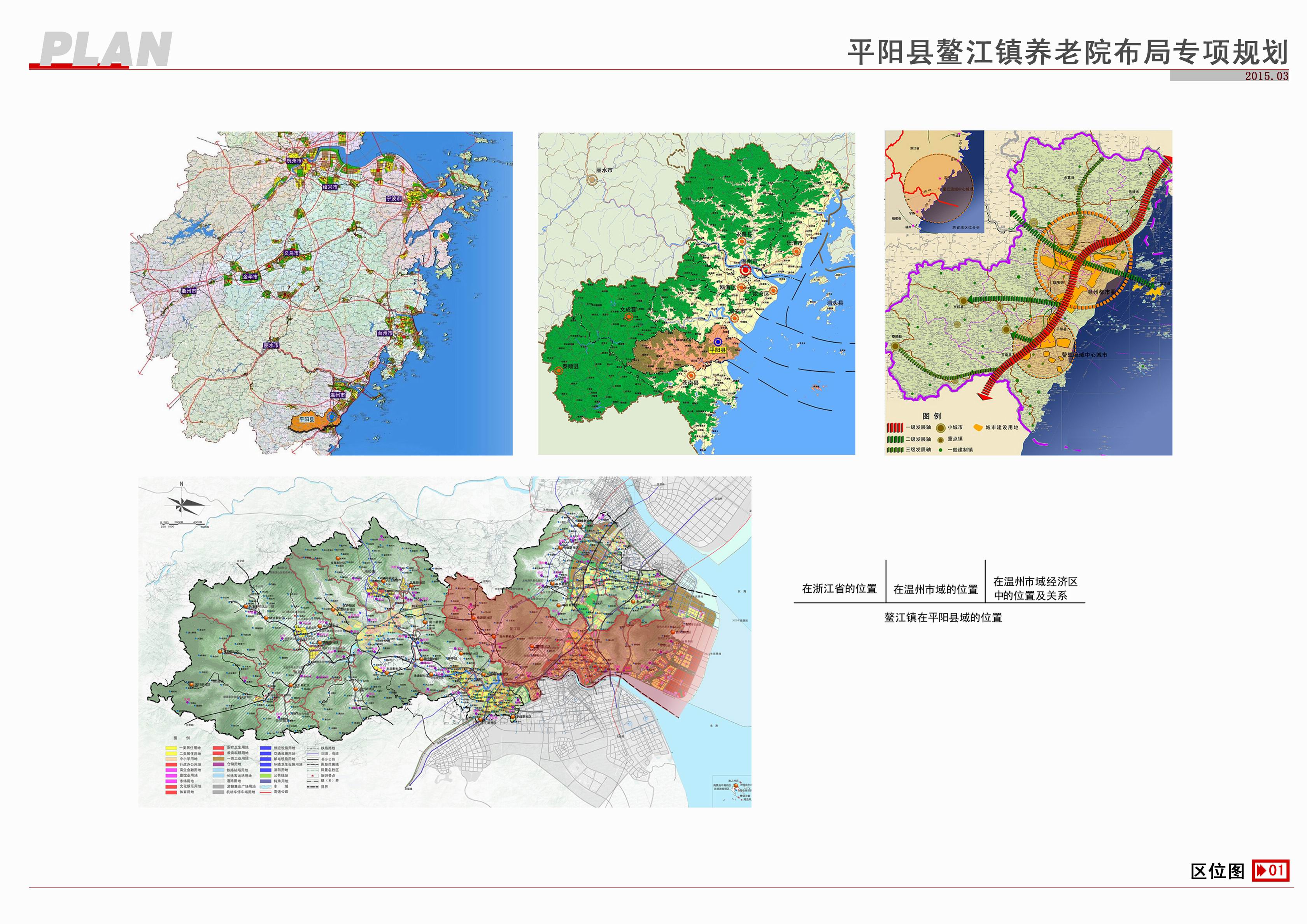Click 乐清市 marker on green map
Screen dimensions: 1307x924
coord(796,251)
